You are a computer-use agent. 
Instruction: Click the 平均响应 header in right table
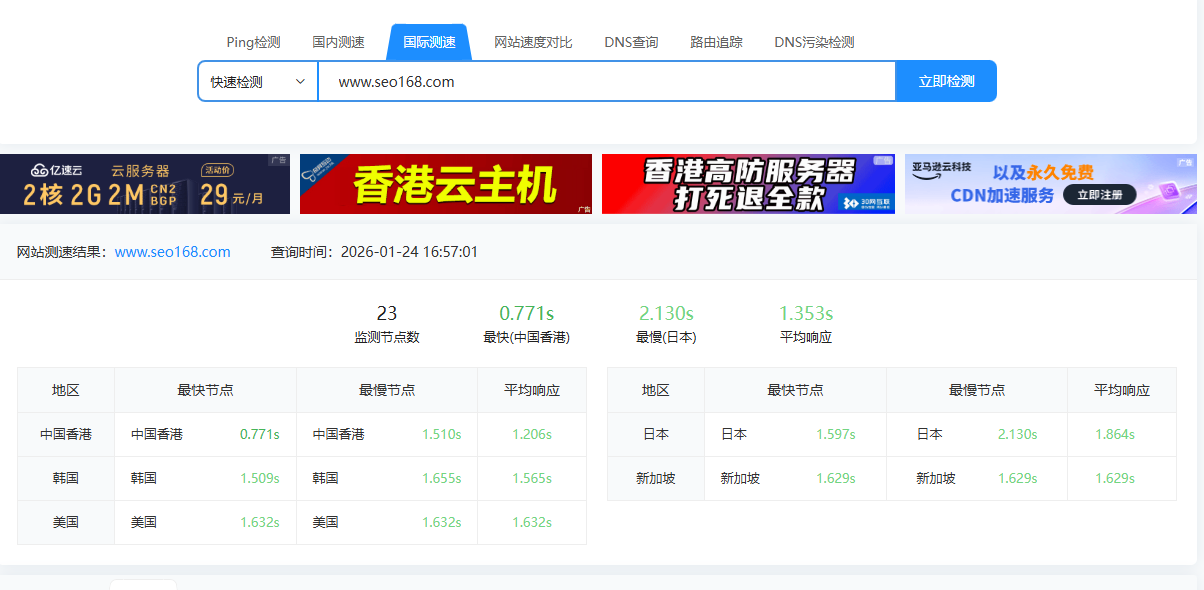pos(1122,390)
